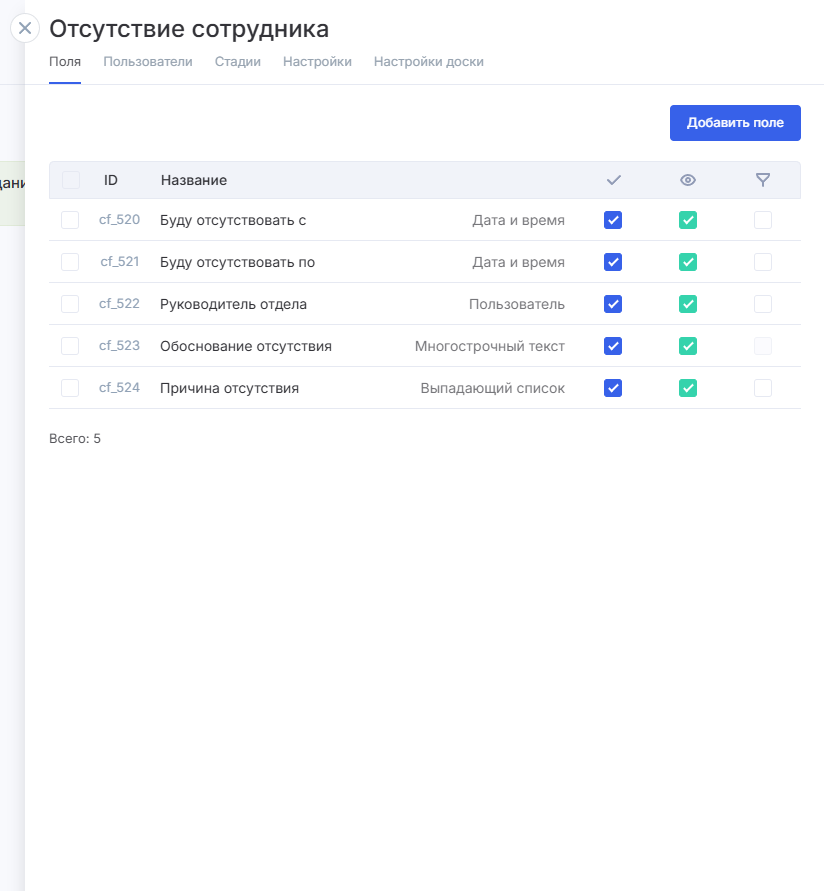
Task: Switch to the Пользователи tab
Action: tap(148, 62)
